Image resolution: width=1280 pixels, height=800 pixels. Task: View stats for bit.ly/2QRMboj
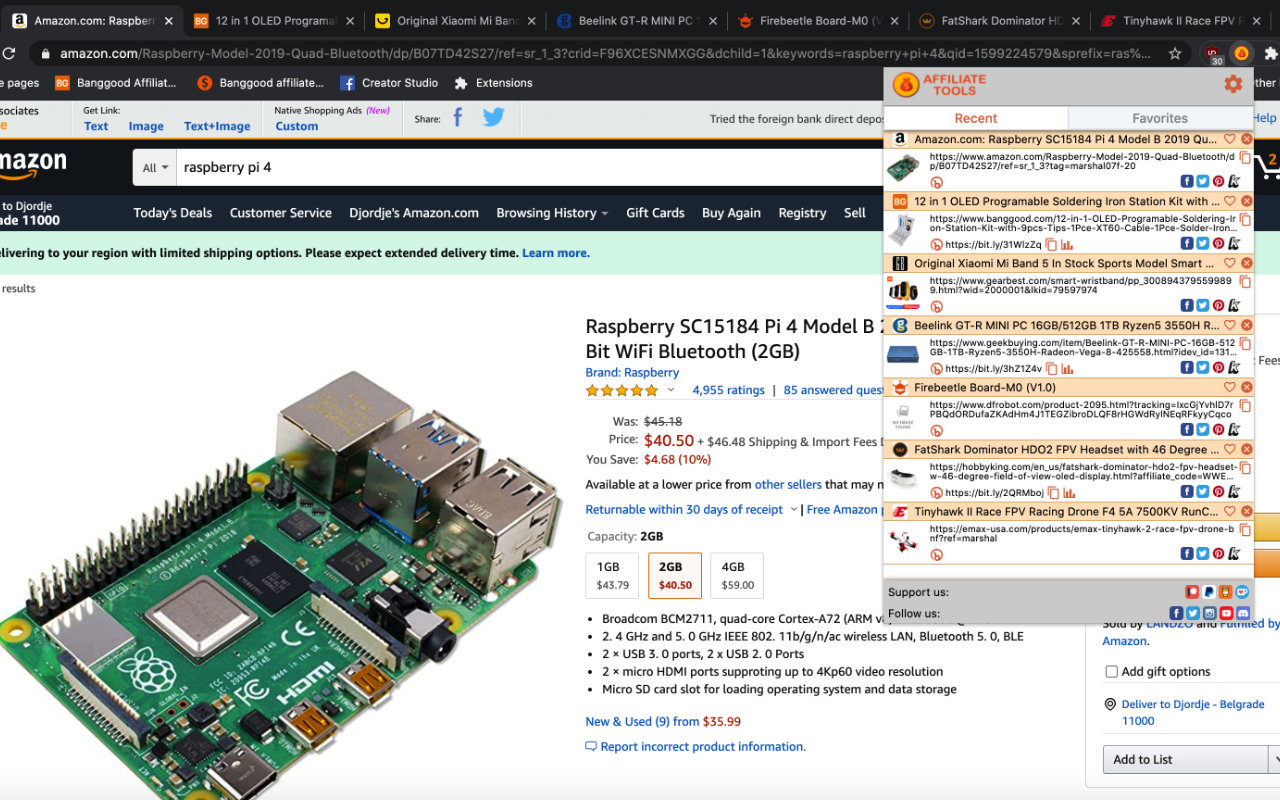[x=1067, y=493]
